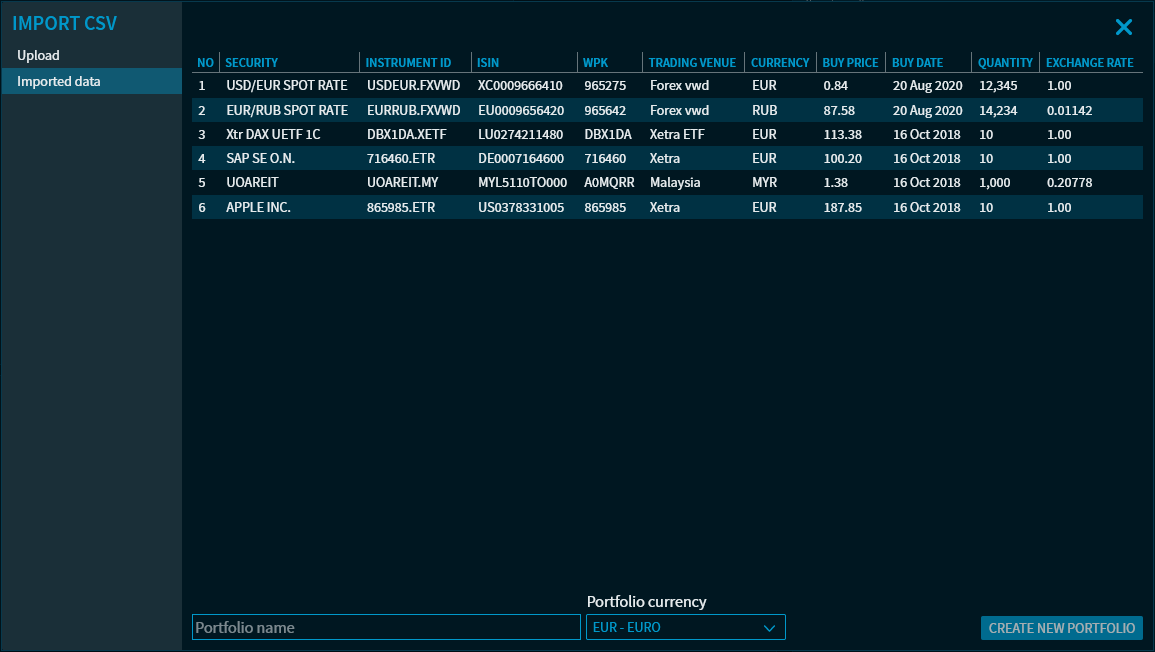Click the APPLE INC. row
Image resolution: width=1155 pixels, height=652 pixels.
pyautogui.click(x=258, y=207)
